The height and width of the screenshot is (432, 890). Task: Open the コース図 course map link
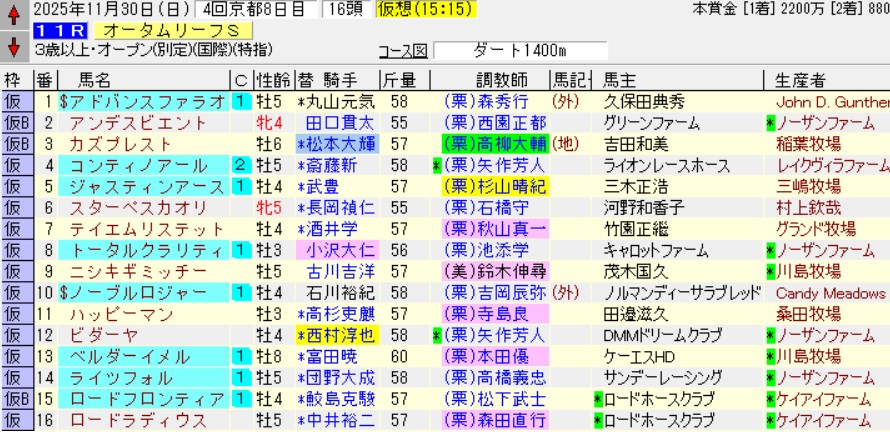402,50
